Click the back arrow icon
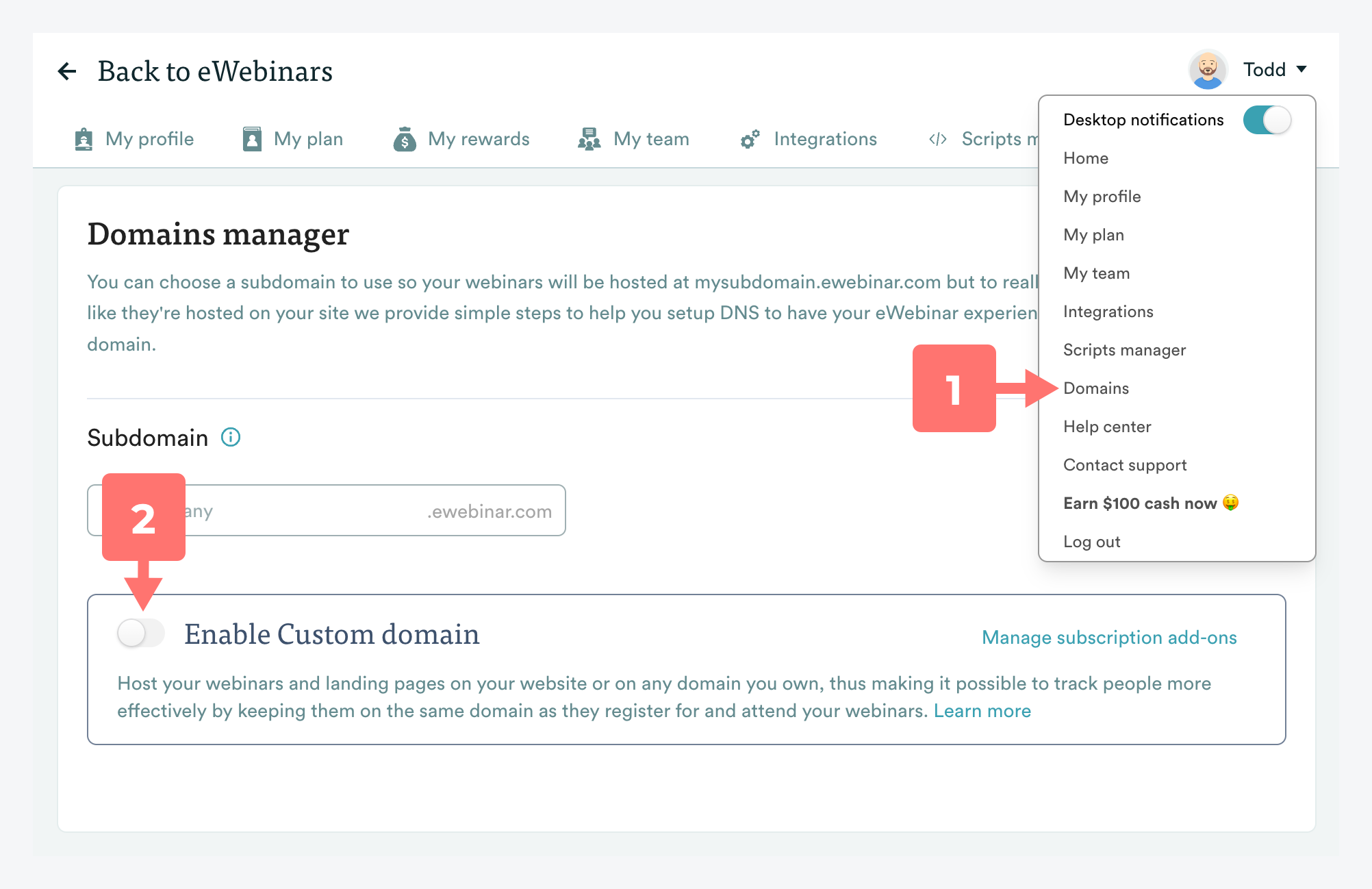1372x889 pixels. [x=67, y=71]
